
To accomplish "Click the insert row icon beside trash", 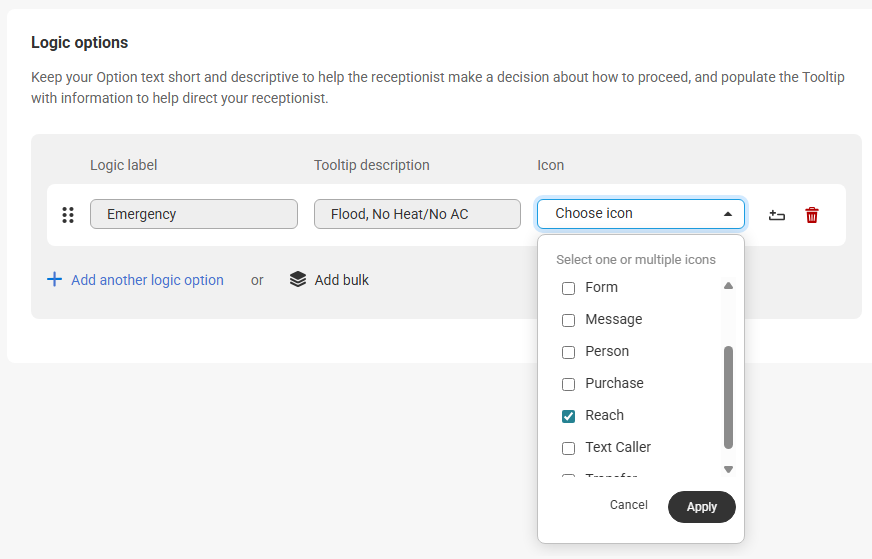I will click(x=777, y=215).
